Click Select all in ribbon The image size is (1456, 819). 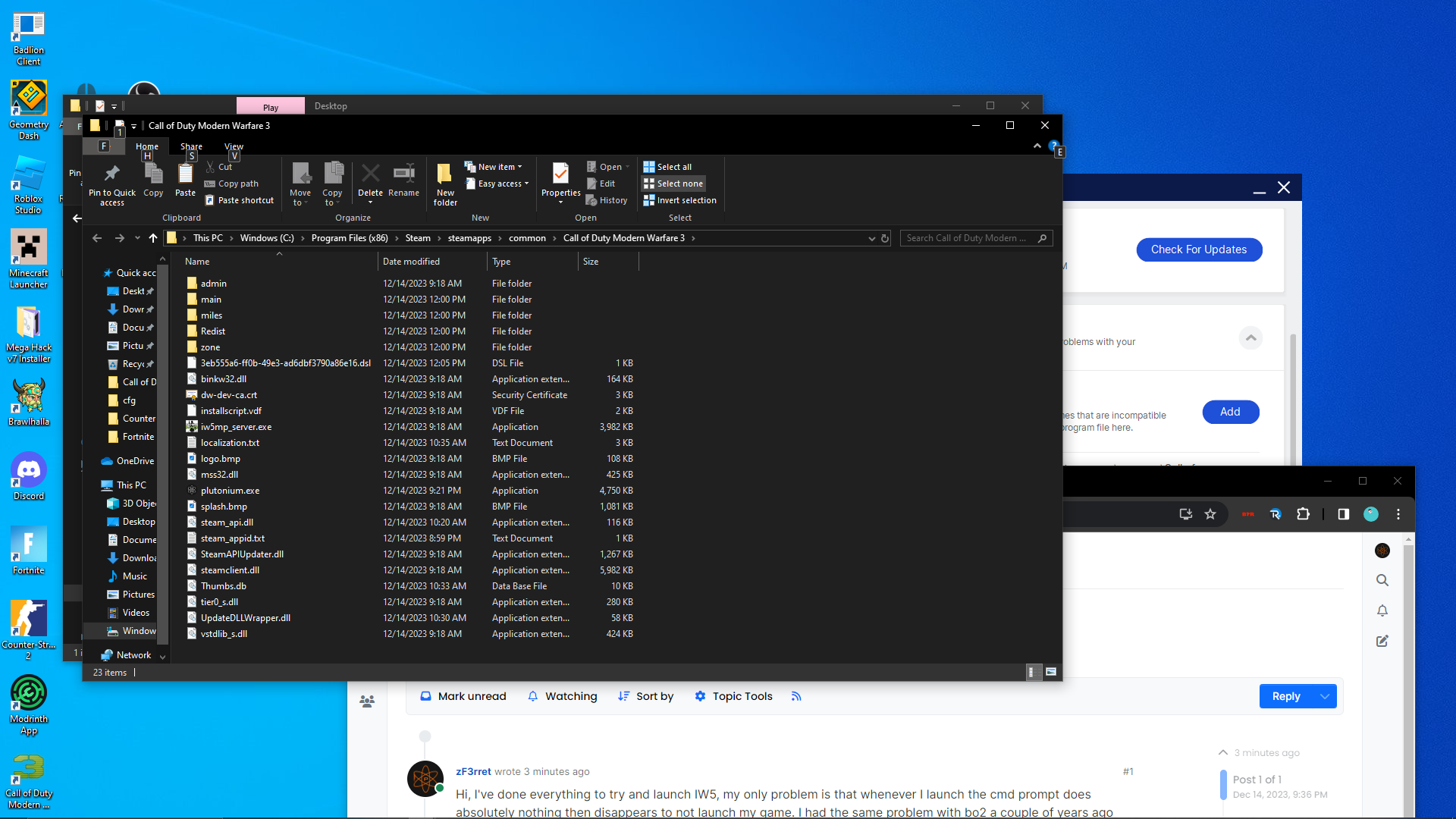pyautogui.click(x=667, y=167)
